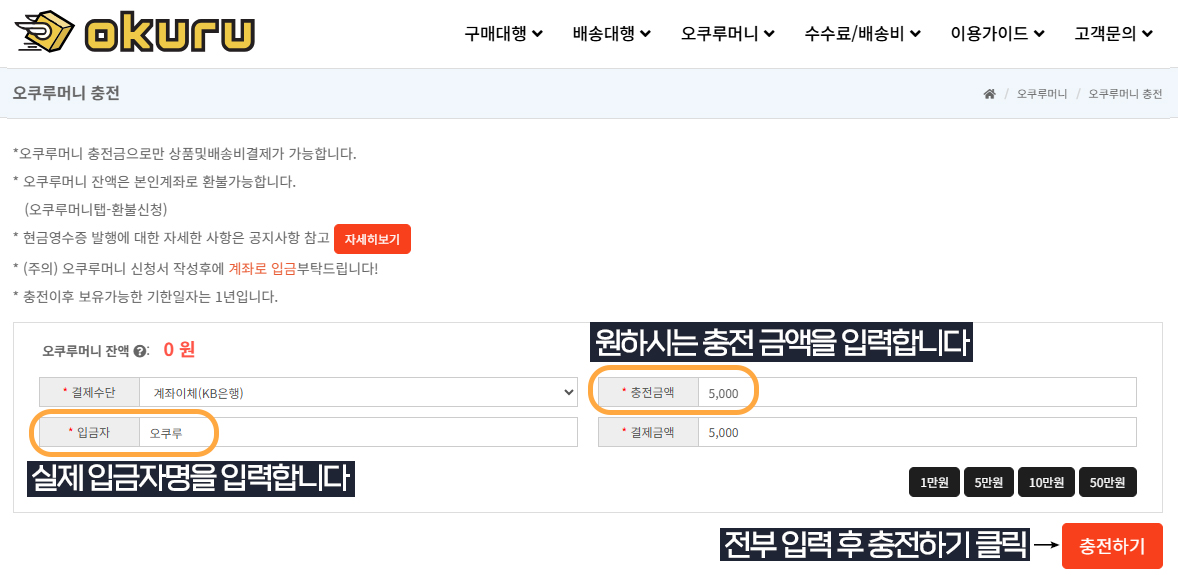The height and width of the screenshot is (575, 1178).
Task: Open the 고객문의 menu
Action: coord(1113,34)
